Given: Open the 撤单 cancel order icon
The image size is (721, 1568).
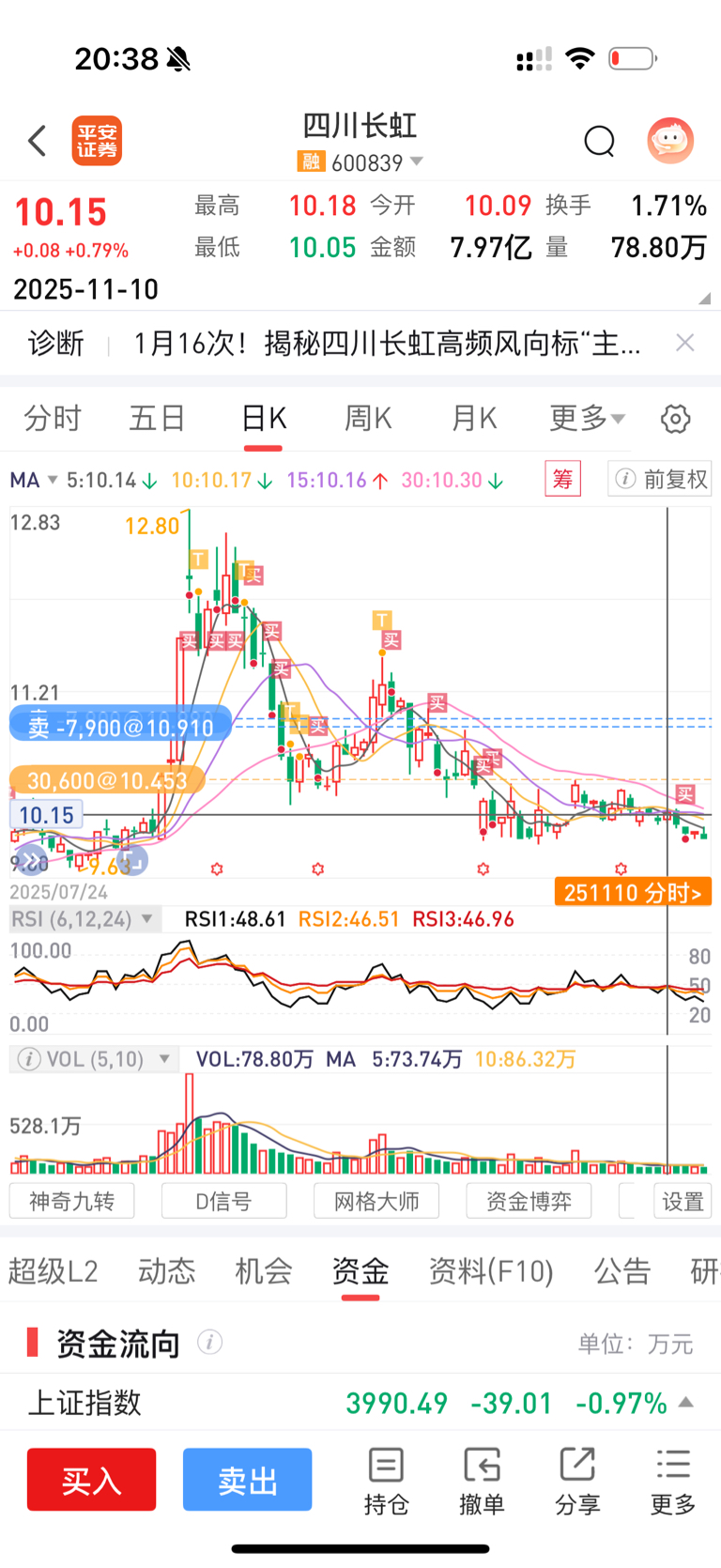Looking at the screenshot, I should [x=482, y=1482].
